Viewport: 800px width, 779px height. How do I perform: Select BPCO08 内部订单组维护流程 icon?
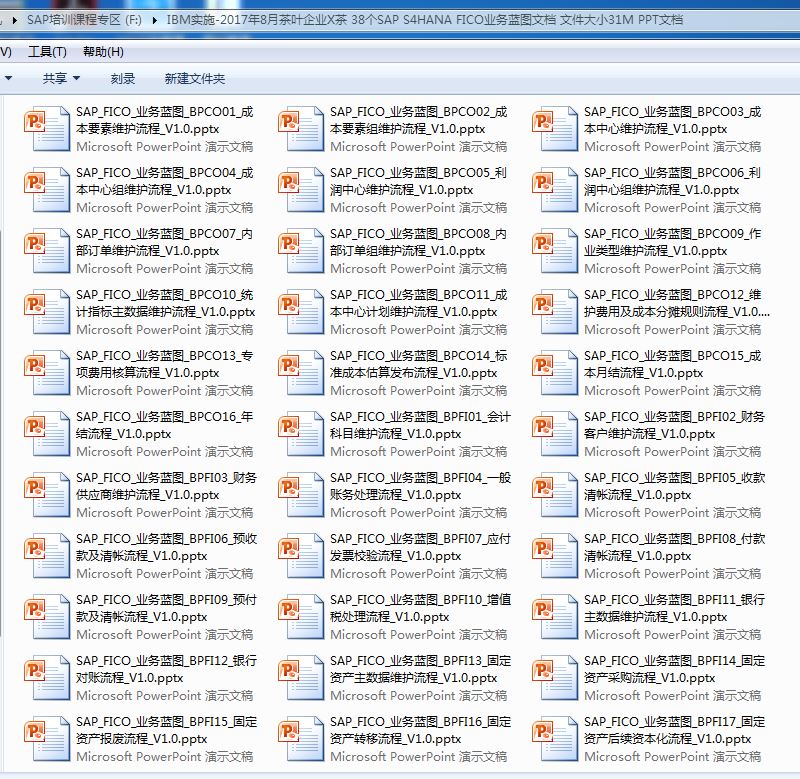301,250
